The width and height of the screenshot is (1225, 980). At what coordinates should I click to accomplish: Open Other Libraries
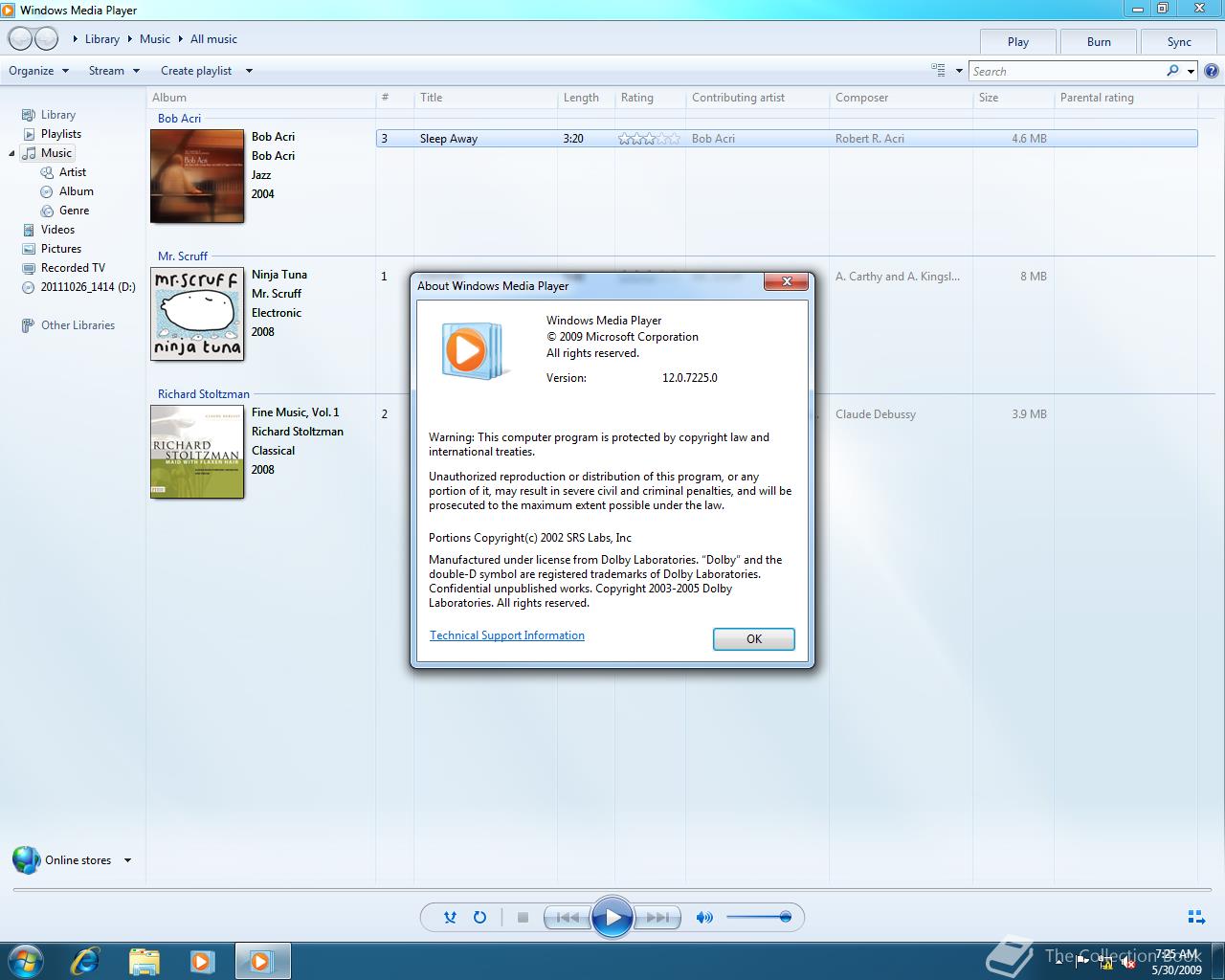[78, 325]
